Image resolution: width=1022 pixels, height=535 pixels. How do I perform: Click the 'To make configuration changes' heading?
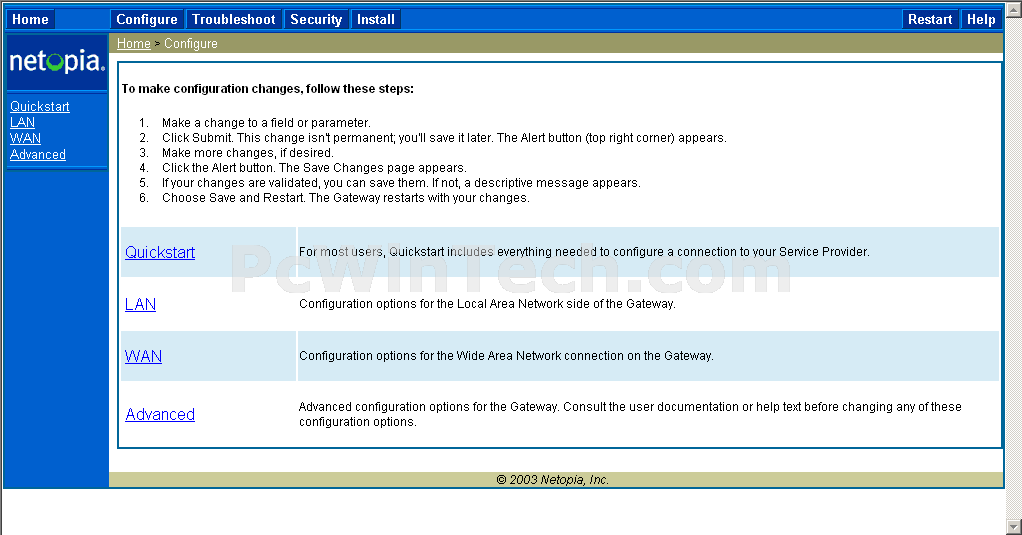268,89
